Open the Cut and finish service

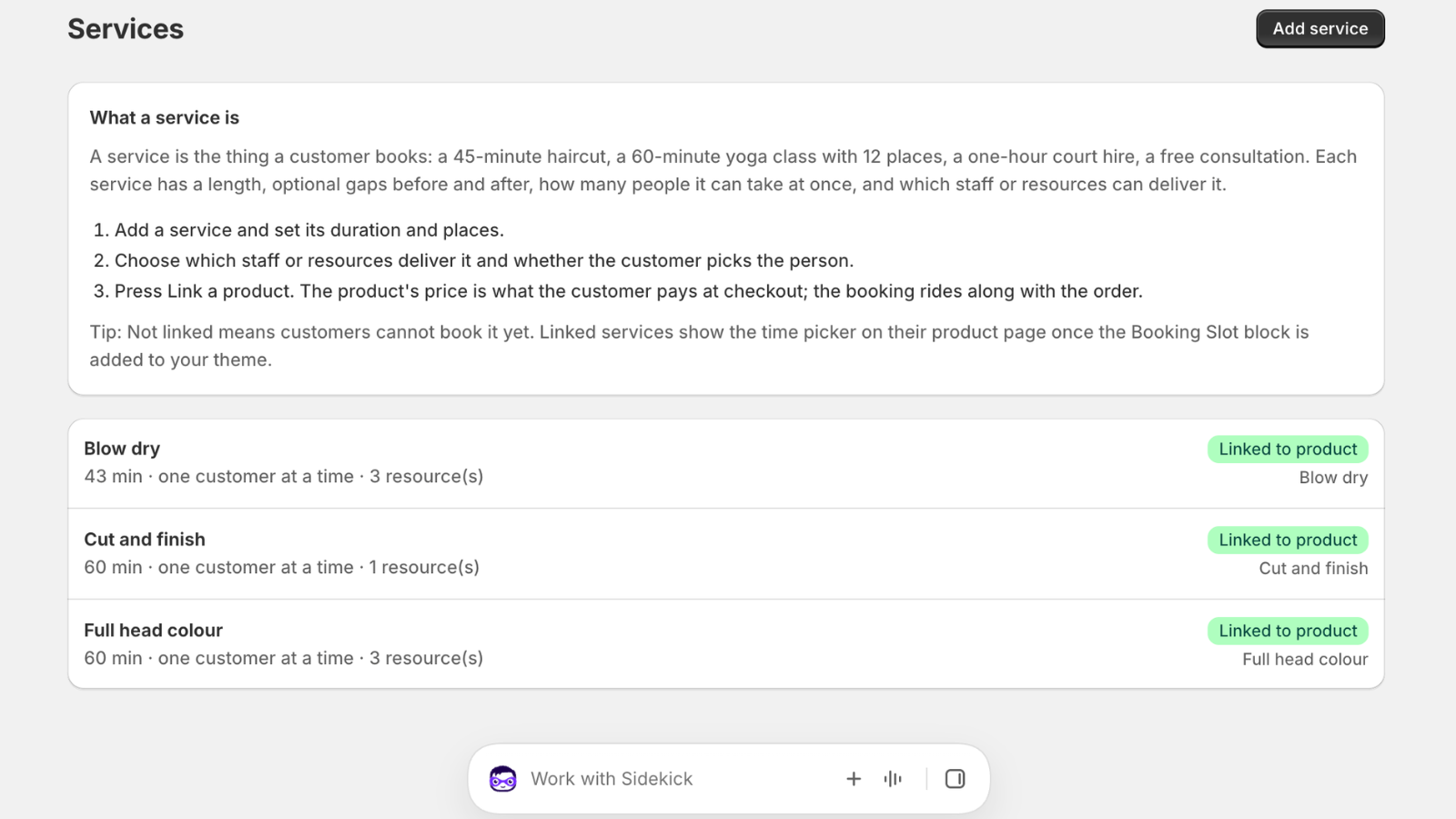[x=726, y=553]
